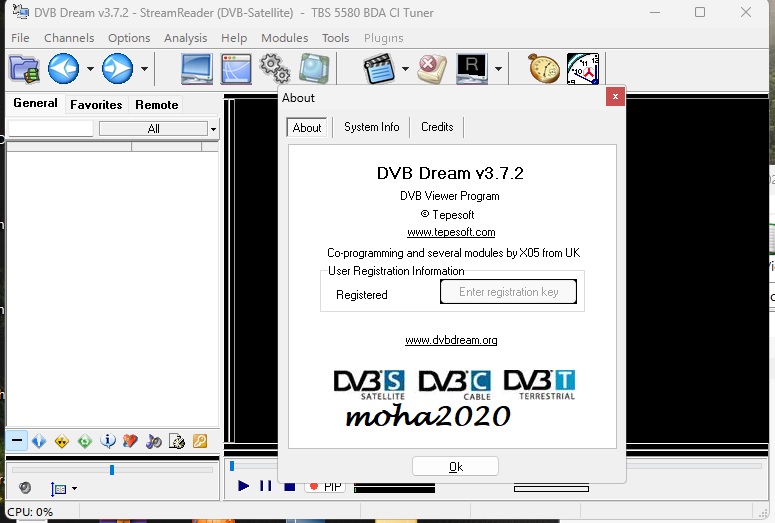Click the CPU: 0% status text

[30, 512]
